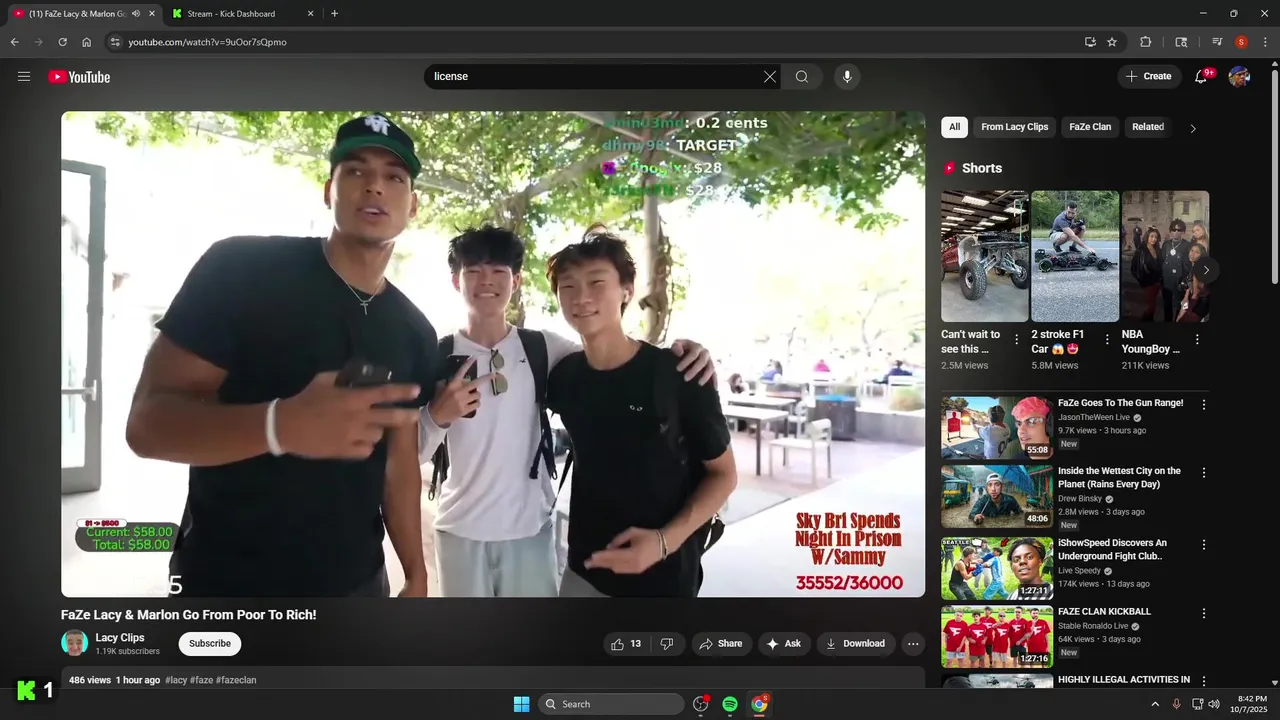
Task: Like the video with thumbs up
Action: 626,644
